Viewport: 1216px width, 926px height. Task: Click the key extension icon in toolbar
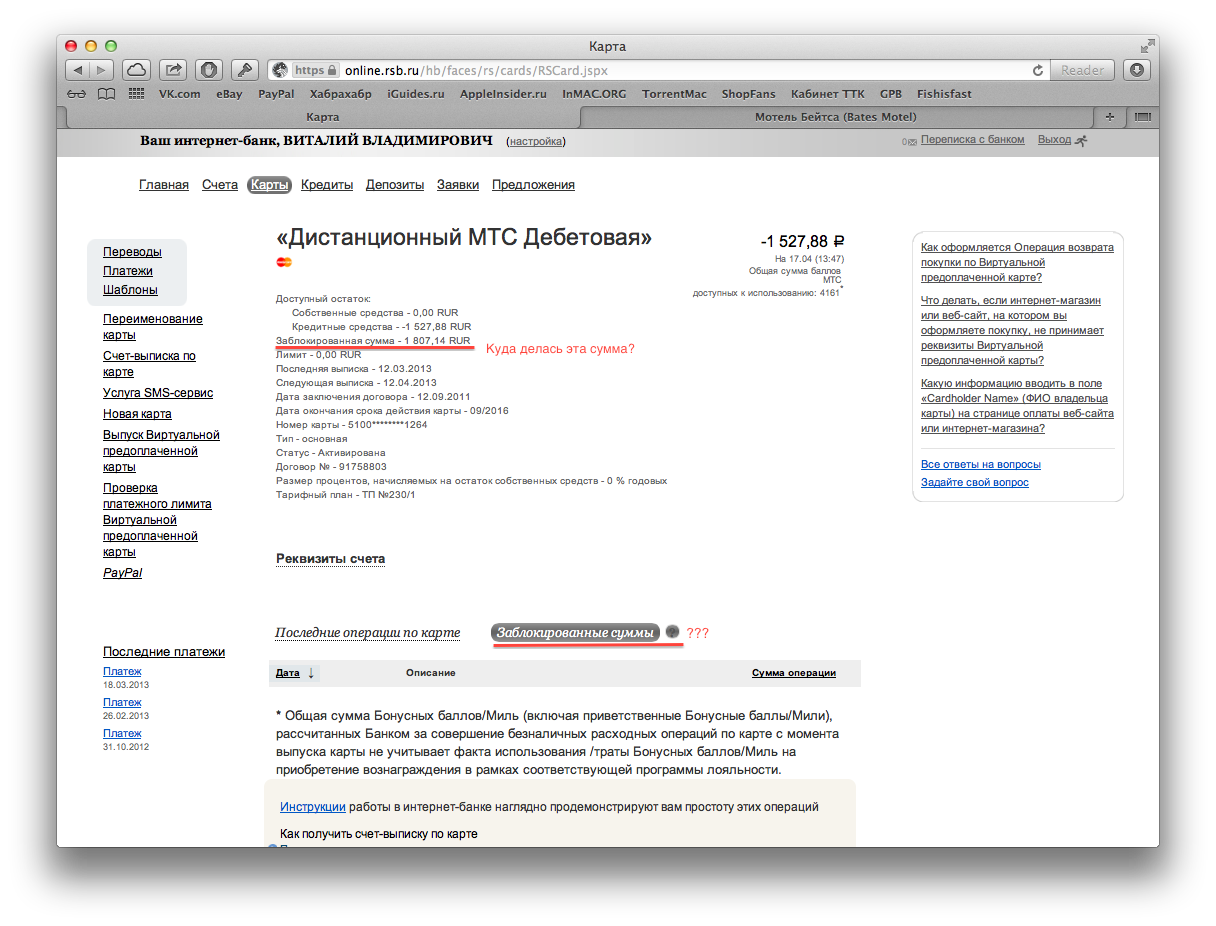244,70
